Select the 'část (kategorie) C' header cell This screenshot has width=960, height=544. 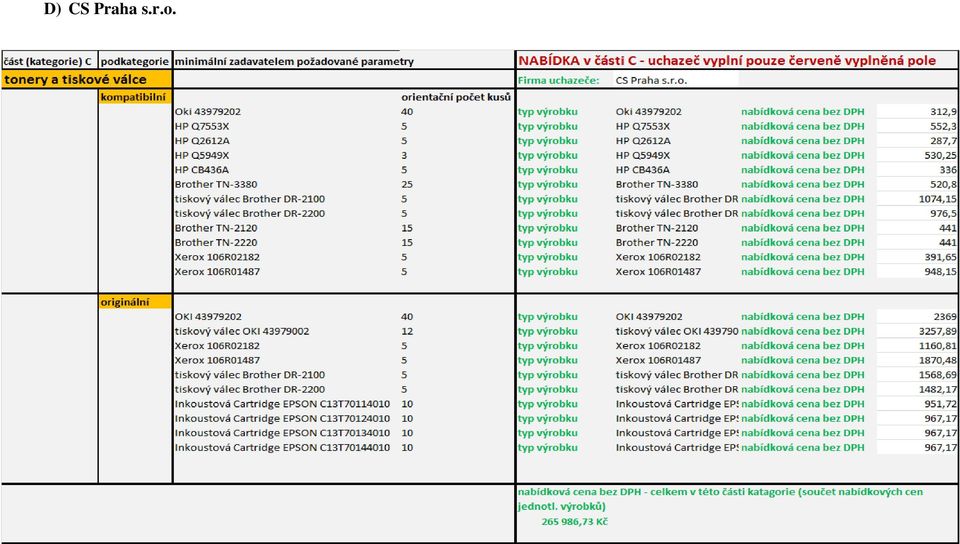pyautogui.click(x=49, y=61)
